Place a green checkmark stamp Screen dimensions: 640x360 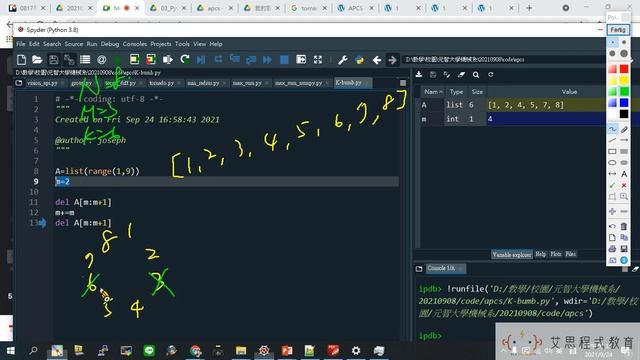coord(612,185)
